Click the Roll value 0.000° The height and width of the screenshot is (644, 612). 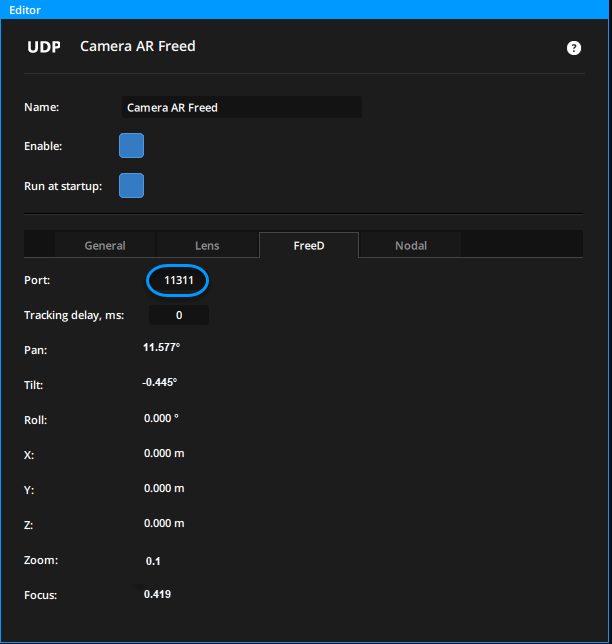coord(161,418)
